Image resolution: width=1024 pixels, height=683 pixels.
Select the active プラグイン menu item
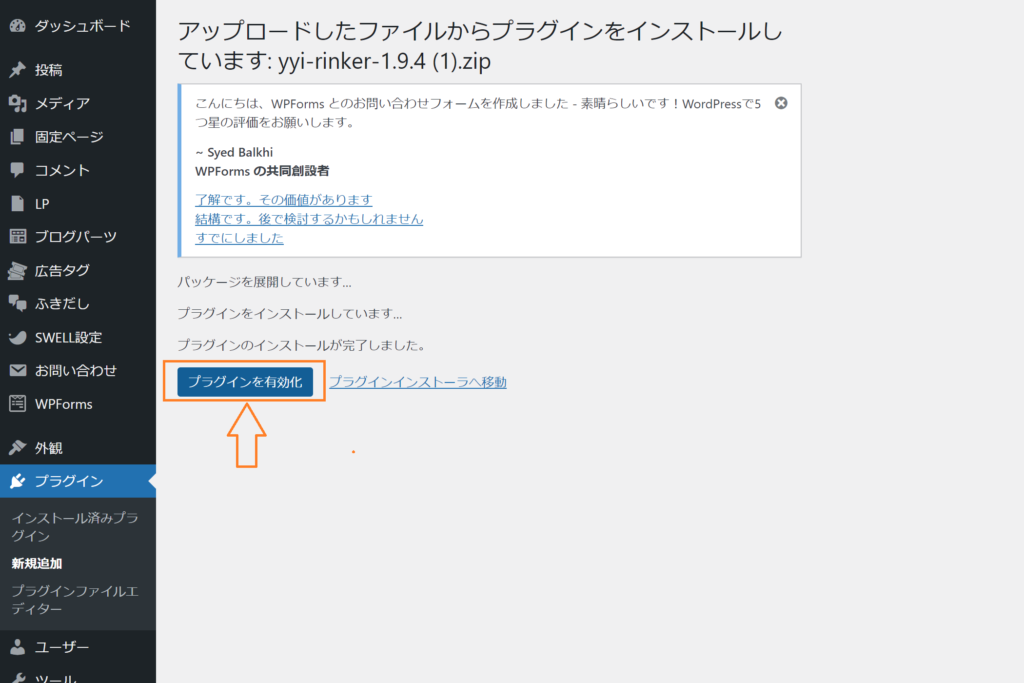[78, 481]
